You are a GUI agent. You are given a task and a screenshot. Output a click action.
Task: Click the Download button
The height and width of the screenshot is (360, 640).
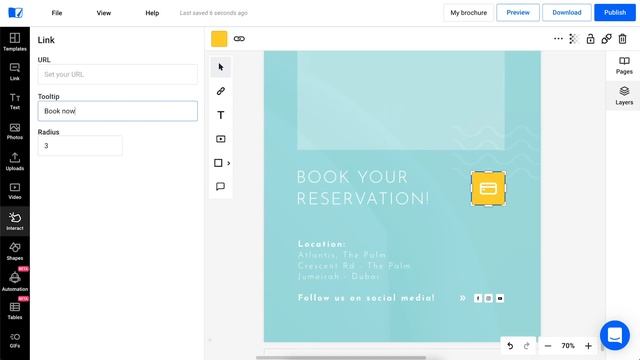point(567,13)
